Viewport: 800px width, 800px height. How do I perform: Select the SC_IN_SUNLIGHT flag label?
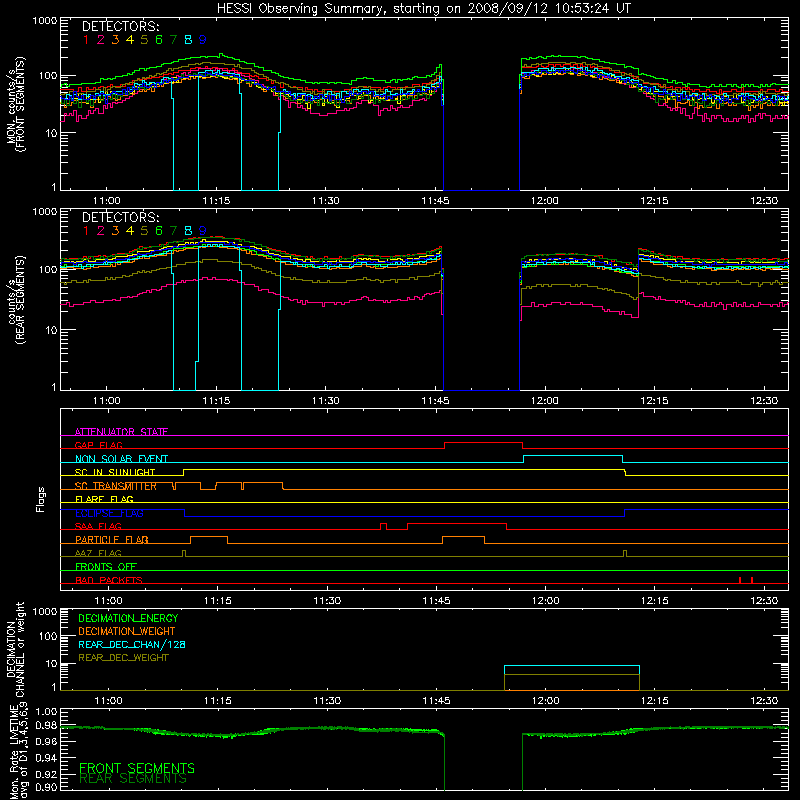(115, 472)
